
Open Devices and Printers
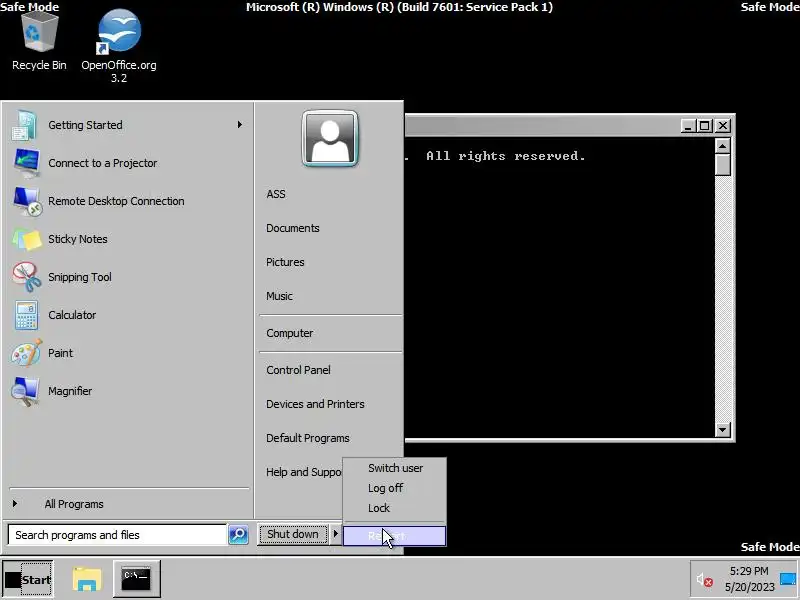click(x=315, y=404)
